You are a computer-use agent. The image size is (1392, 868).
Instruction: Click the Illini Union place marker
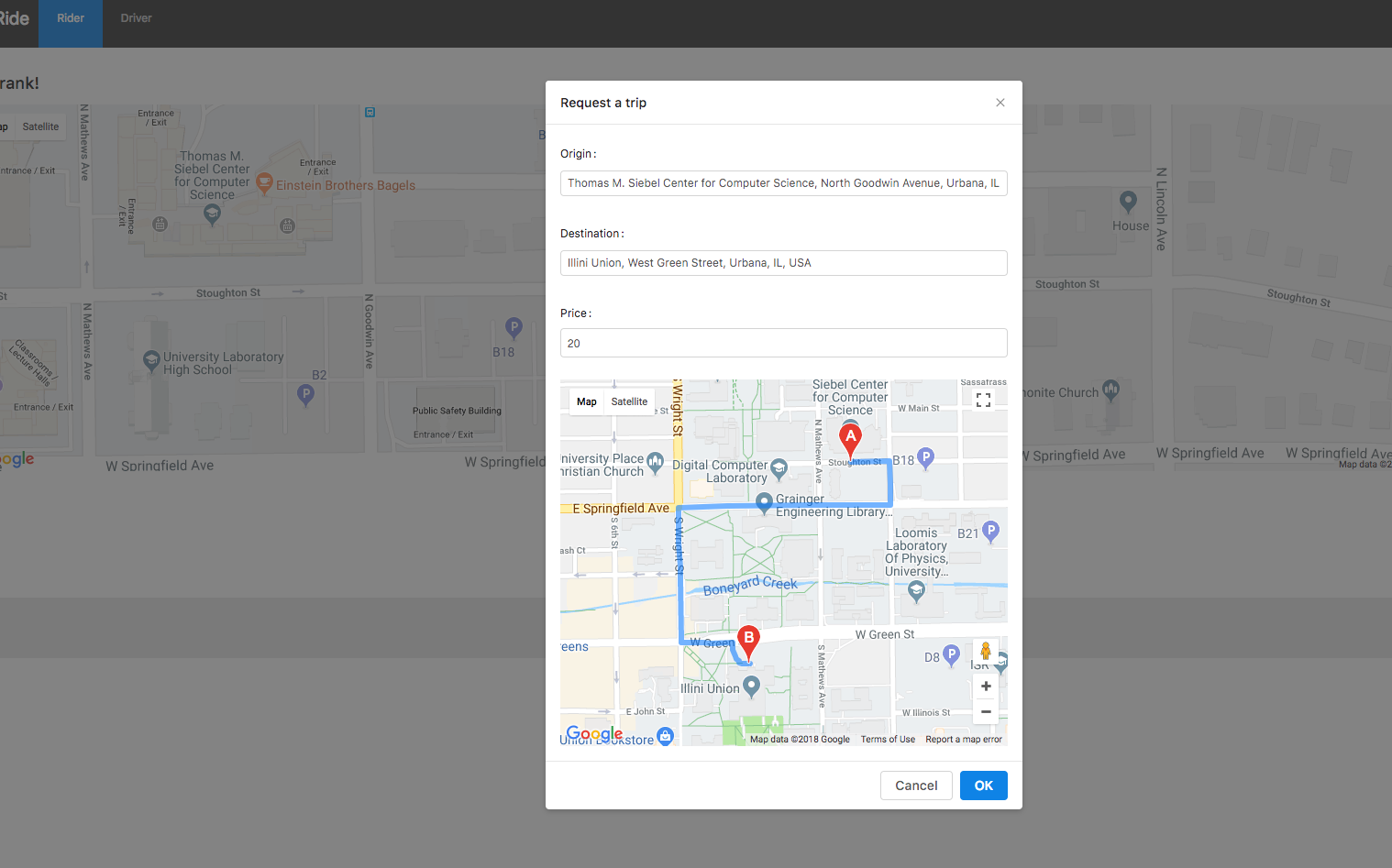click(751, 686)
